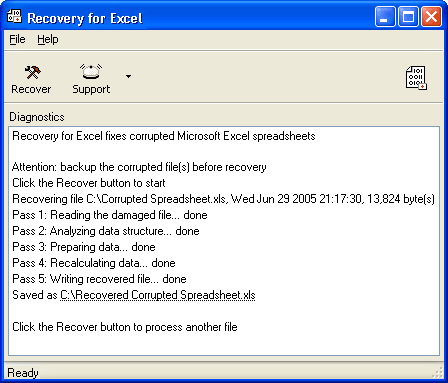Select the Pass 5 Writing recovered file line
448x383 pixels.
click(99, 279)
